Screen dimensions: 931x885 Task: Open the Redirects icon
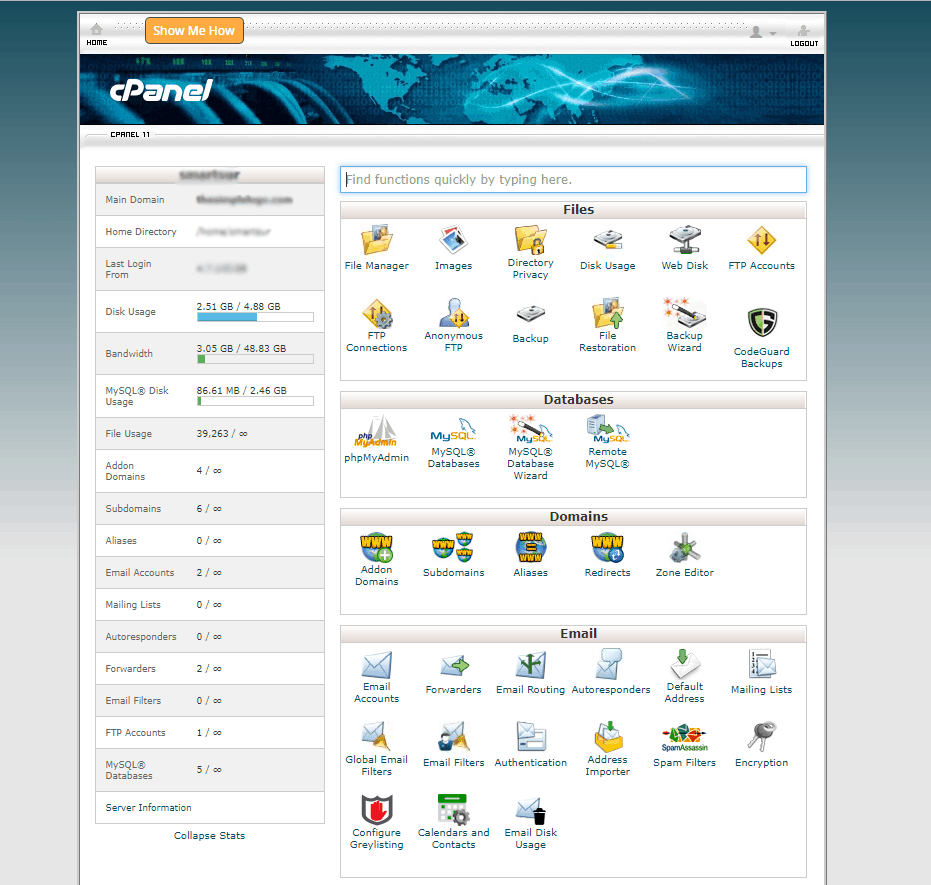point(607,547)
